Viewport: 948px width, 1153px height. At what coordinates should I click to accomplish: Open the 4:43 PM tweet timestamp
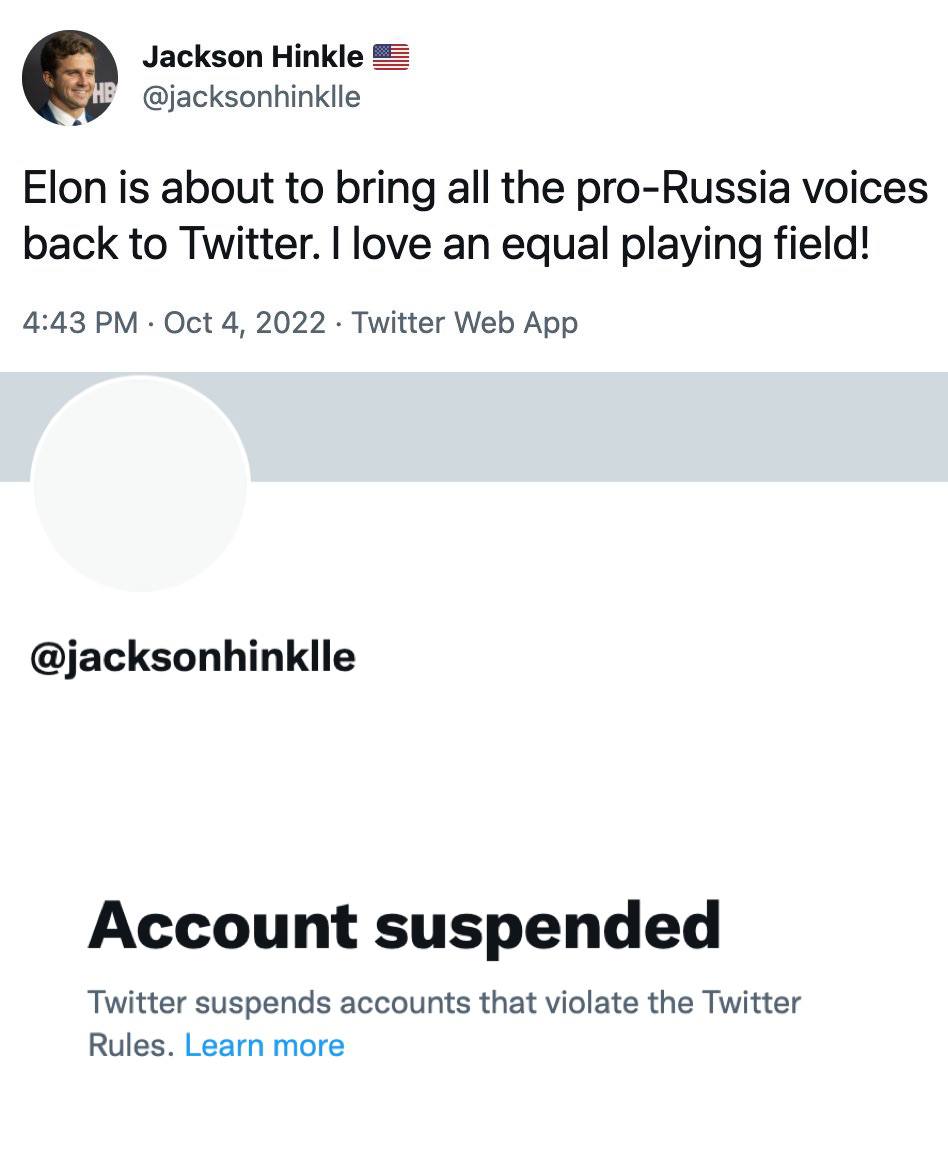[x=80, y=323]
